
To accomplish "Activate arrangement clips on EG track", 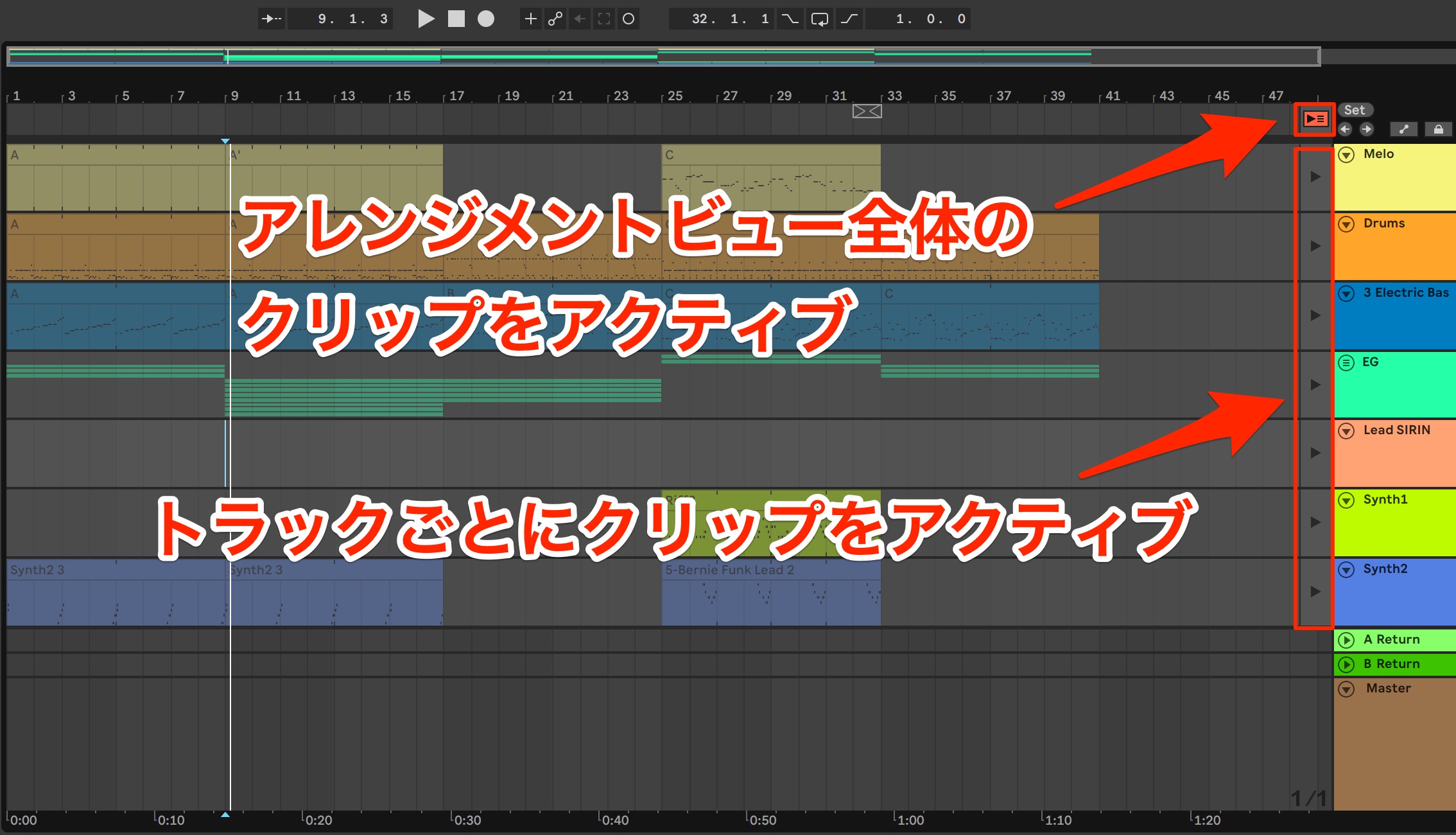I will pyautogui.click(x=1315, y=385).
